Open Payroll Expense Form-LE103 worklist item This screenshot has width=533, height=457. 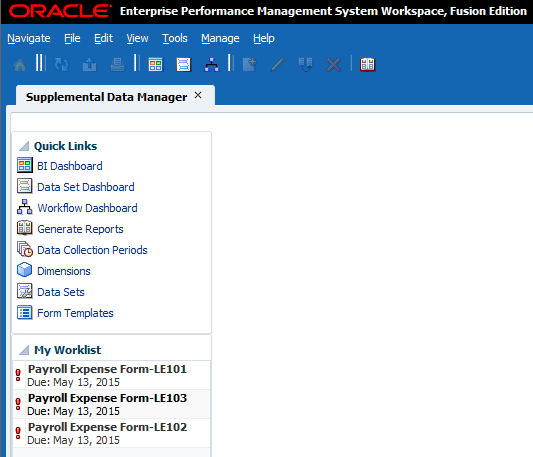point(111,404)
